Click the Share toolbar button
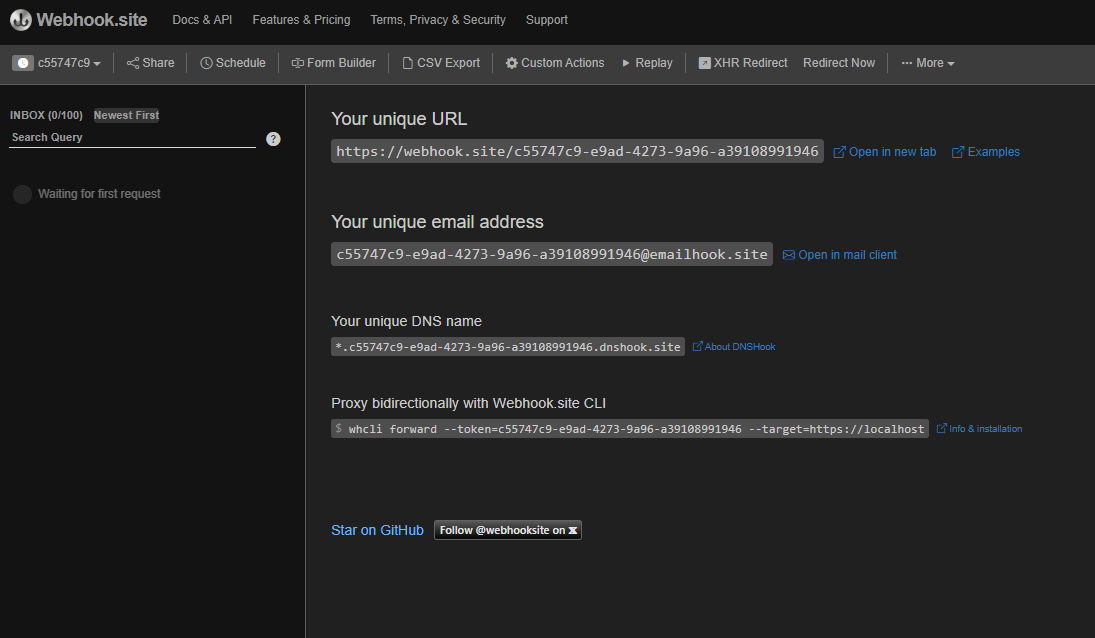Screen dimensions: 1095x638 pyautogui.click(x=150, y=63)
